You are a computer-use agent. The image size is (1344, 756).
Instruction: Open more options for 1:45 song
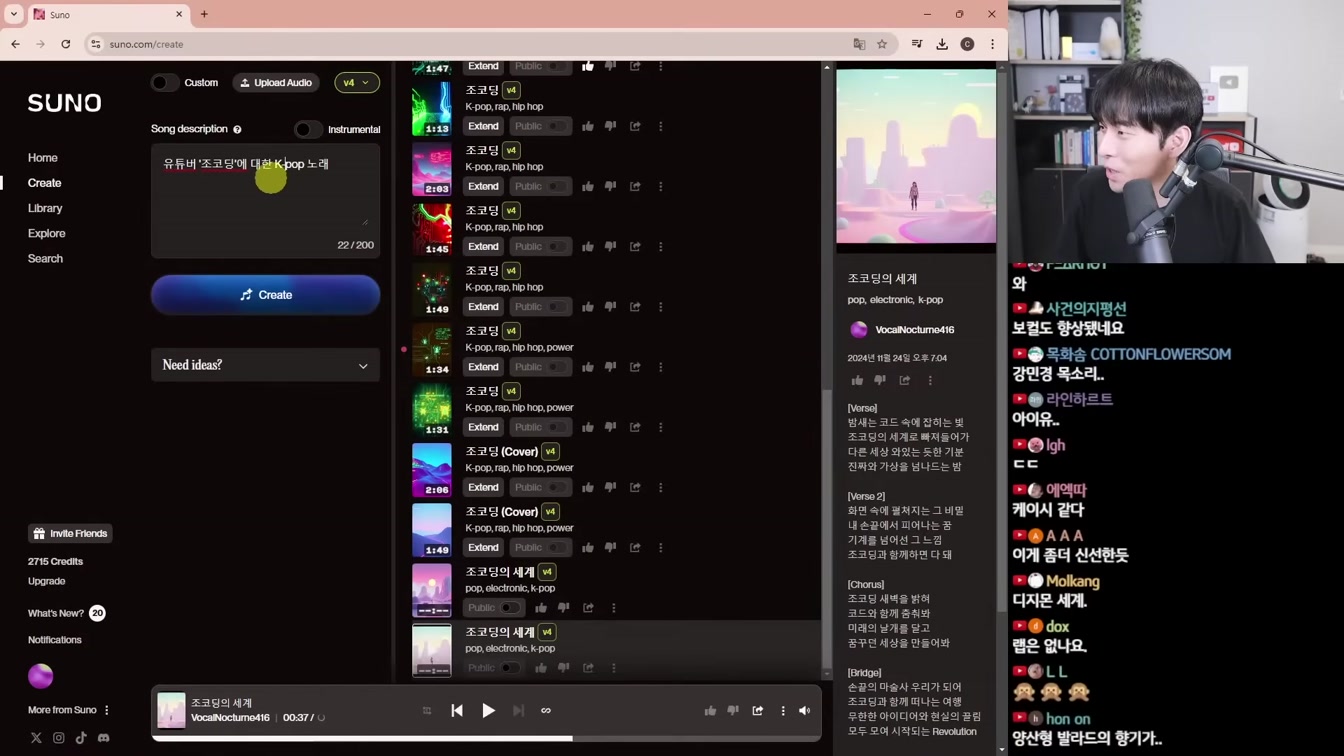click(x=661, y=246)
